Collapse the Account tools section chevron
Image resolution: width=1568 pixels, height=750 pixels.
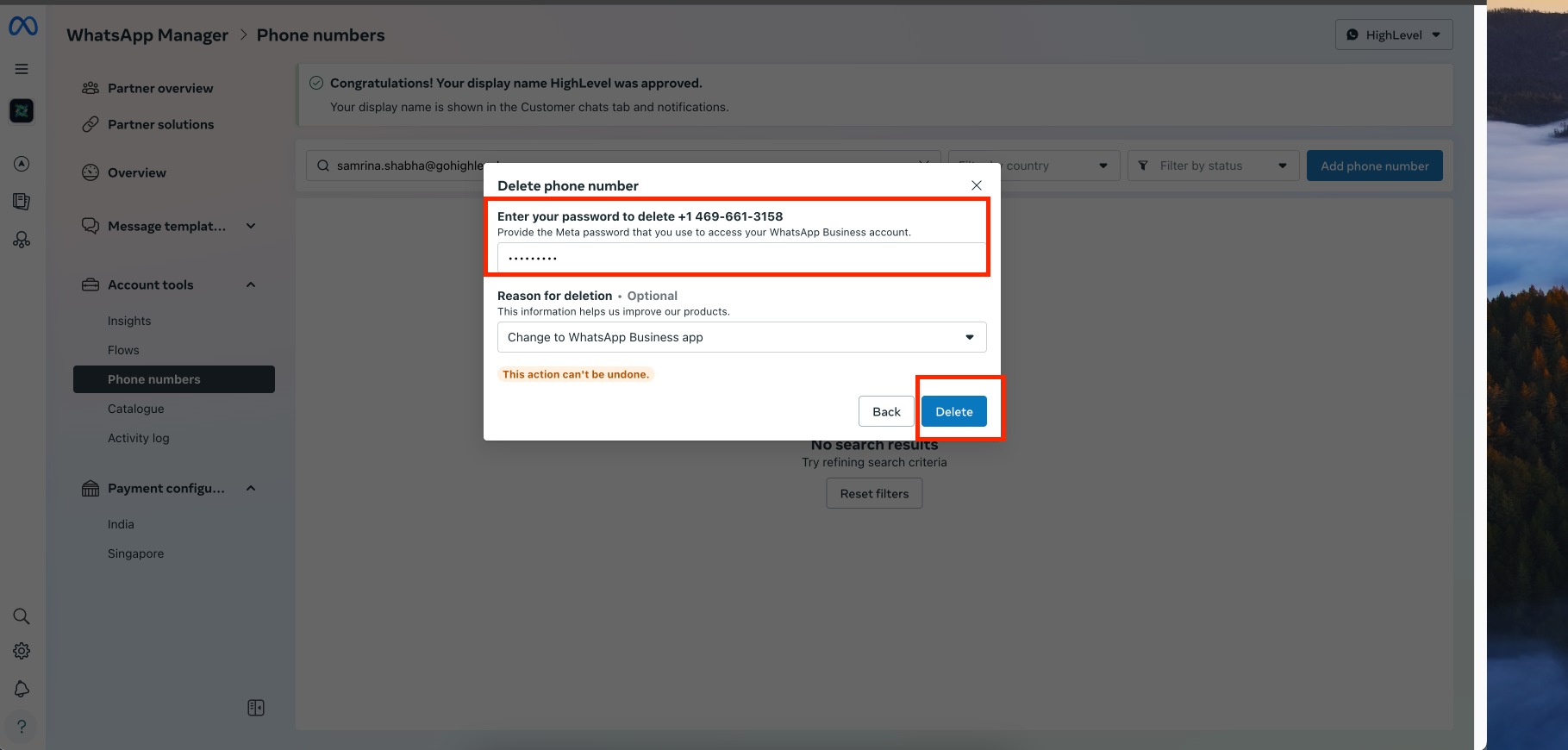click(x=251, y=284)
